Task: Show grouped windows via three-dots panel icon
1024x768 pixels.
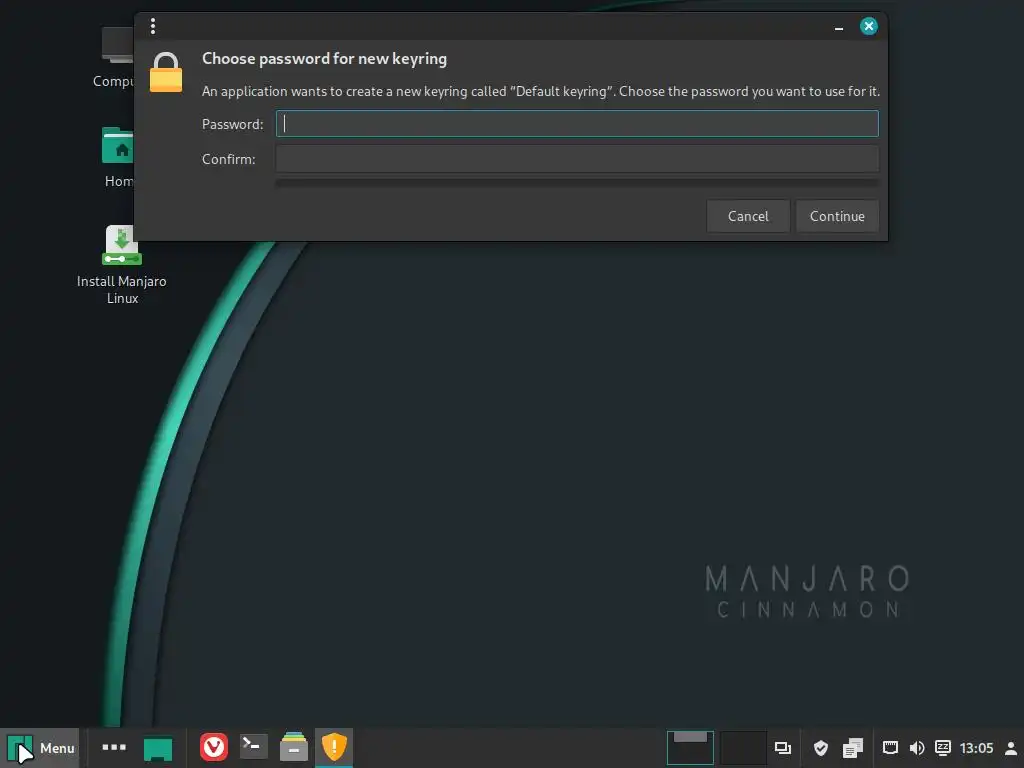Action: click(114, 747)
